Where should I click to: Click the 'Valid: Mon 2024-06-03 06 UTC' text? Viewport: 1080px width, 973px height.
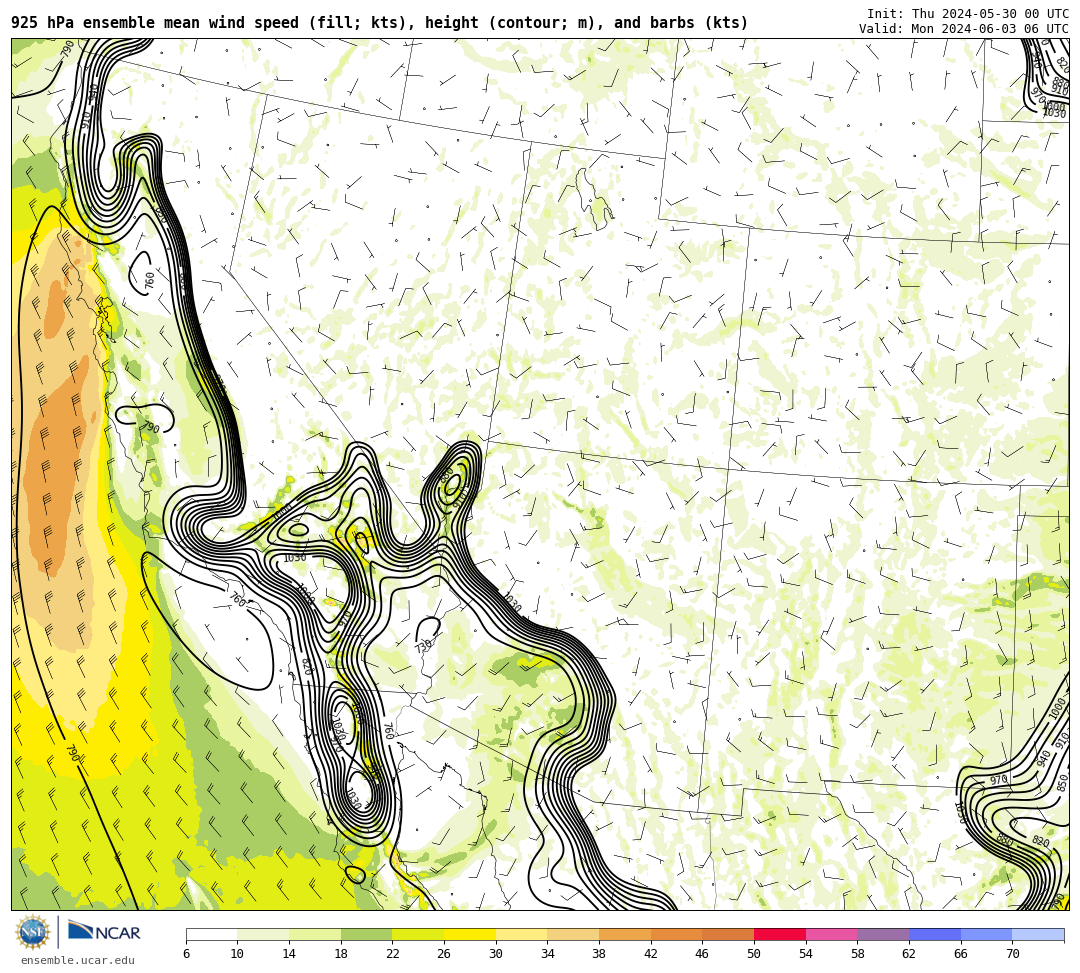964,29
